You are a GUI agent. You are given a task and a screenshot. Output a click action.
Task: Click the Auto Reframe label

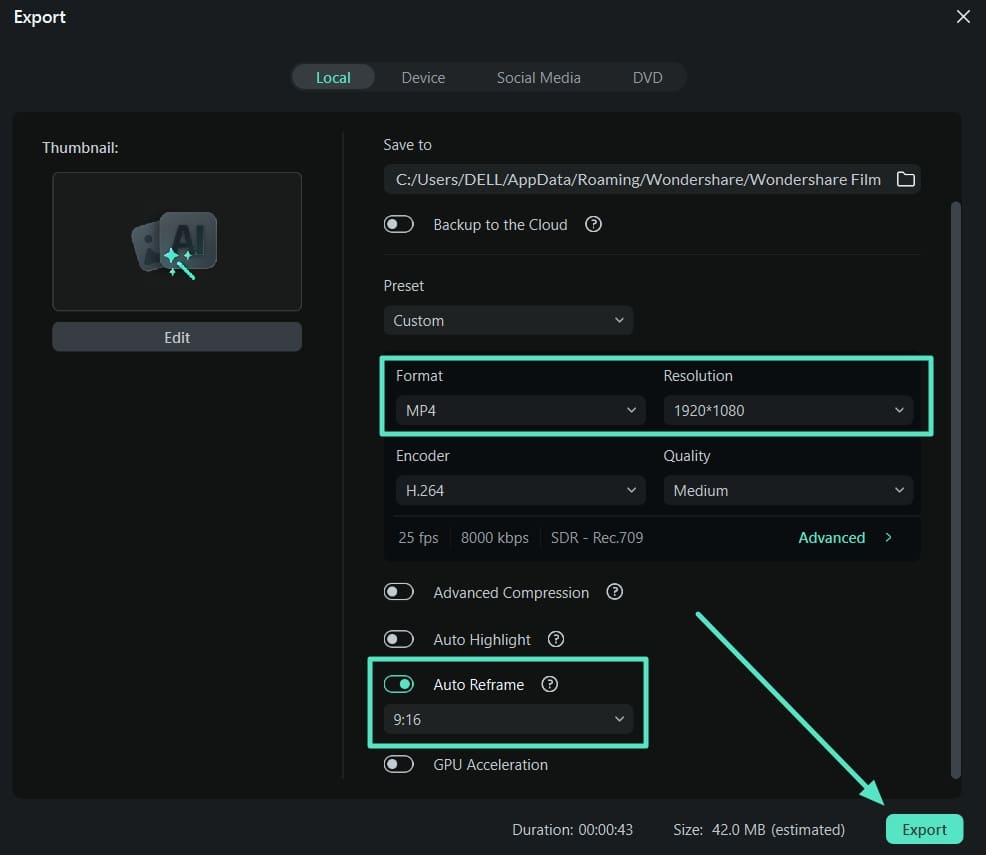[479, 685]
